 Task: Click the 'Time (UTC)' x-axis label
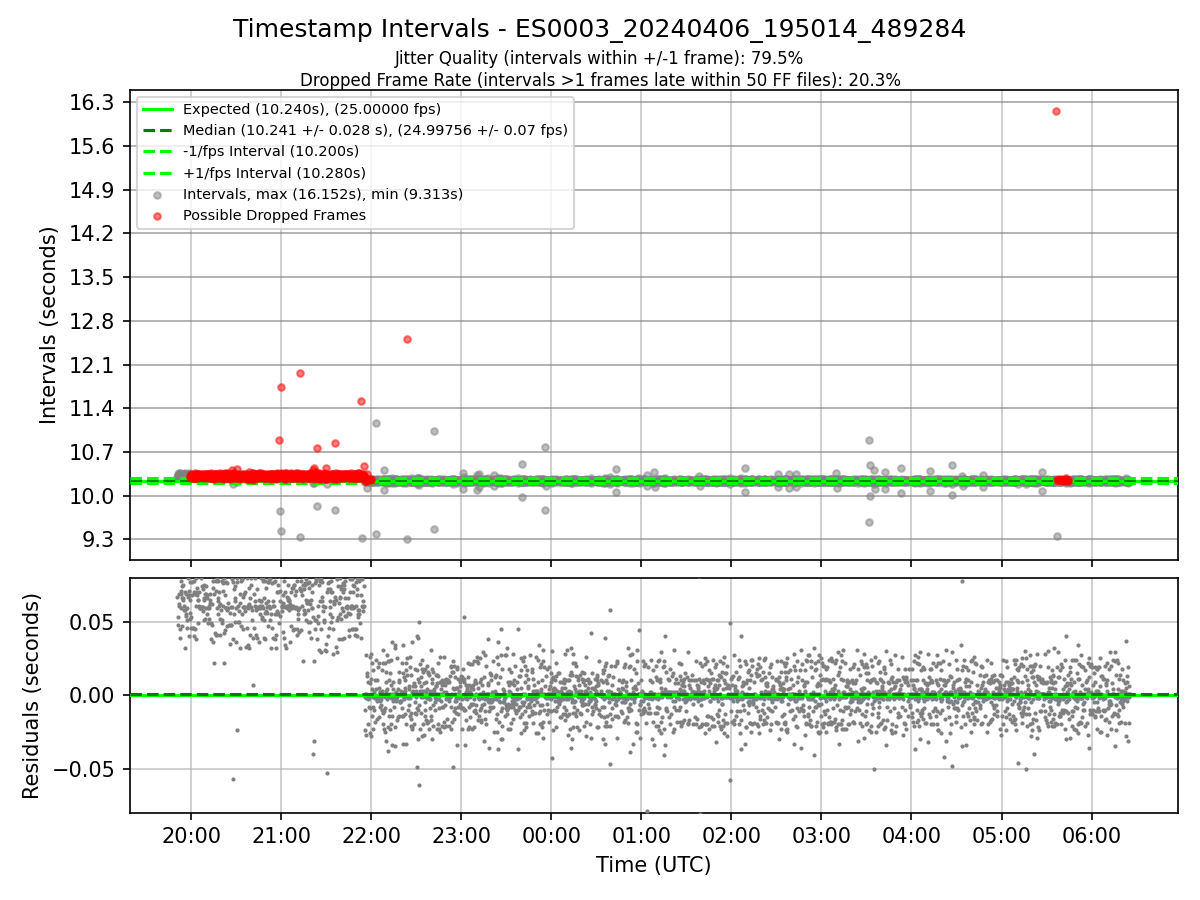653,865
